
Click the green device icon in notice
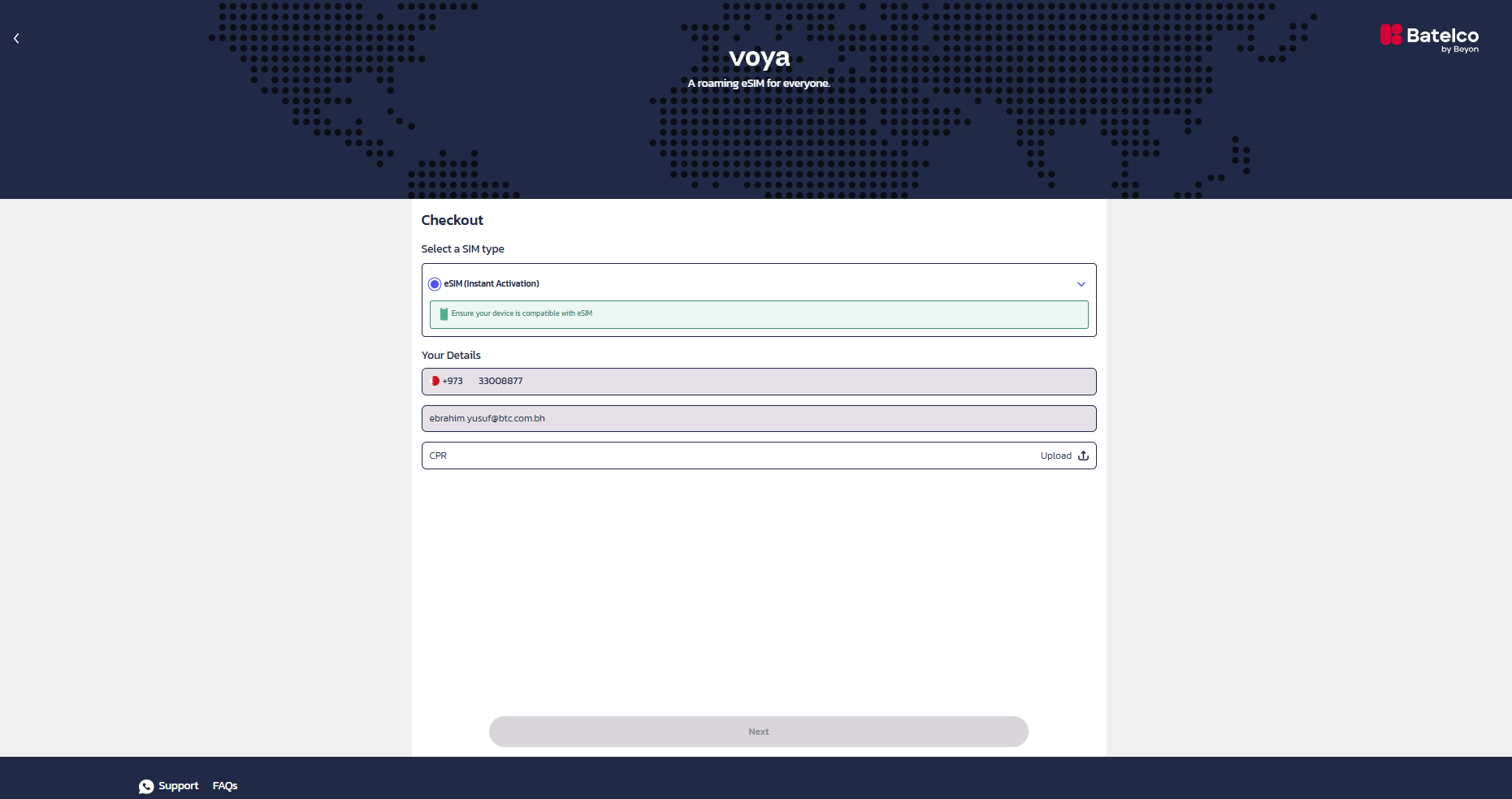pyautogui.click(x=444, y=314)
